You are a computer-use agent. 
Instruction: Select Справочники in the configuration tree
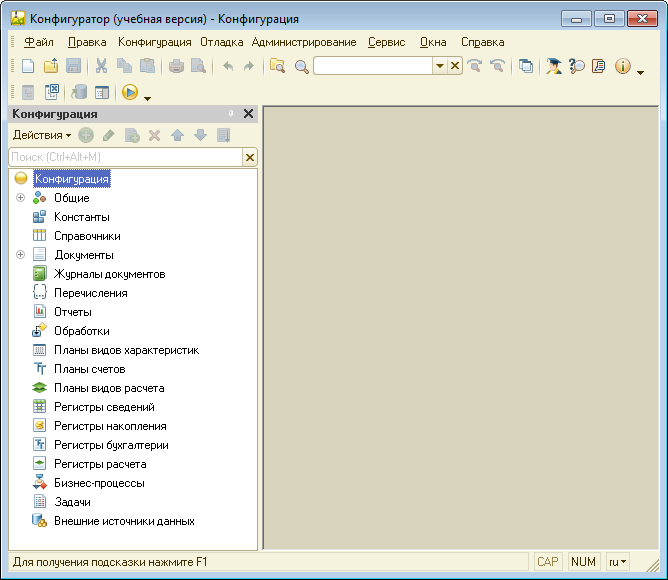point(87,236)
